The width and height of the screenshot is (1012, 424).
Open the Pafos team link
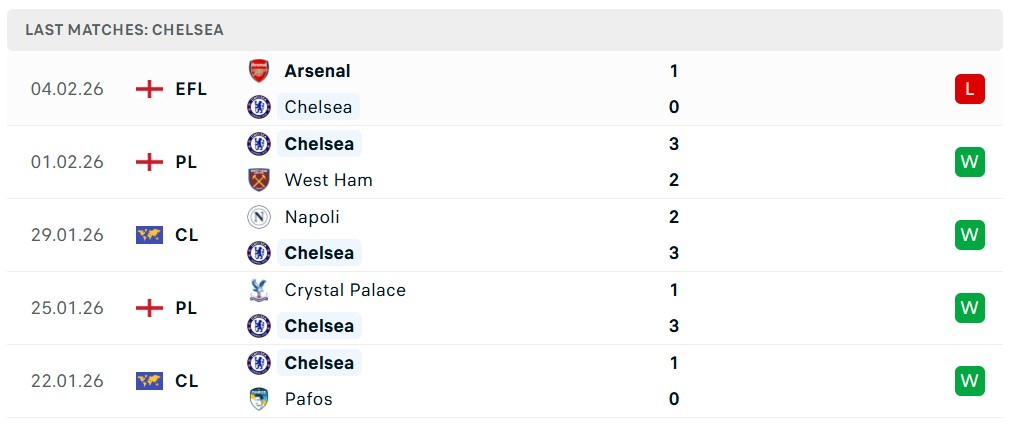(308, 399)
